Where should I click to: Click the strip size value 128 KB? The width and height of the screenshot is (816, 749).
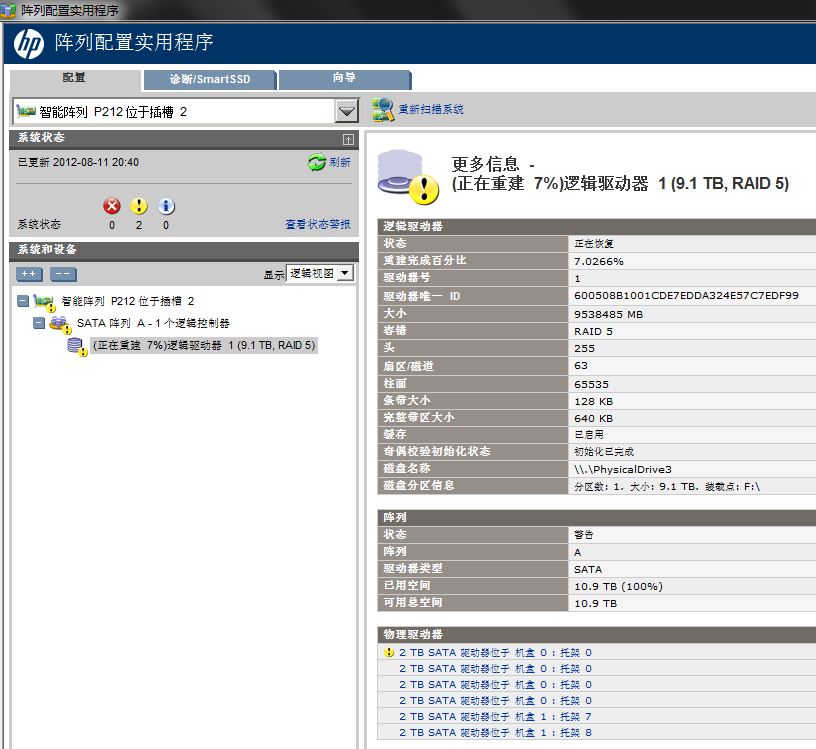[593, 401]
